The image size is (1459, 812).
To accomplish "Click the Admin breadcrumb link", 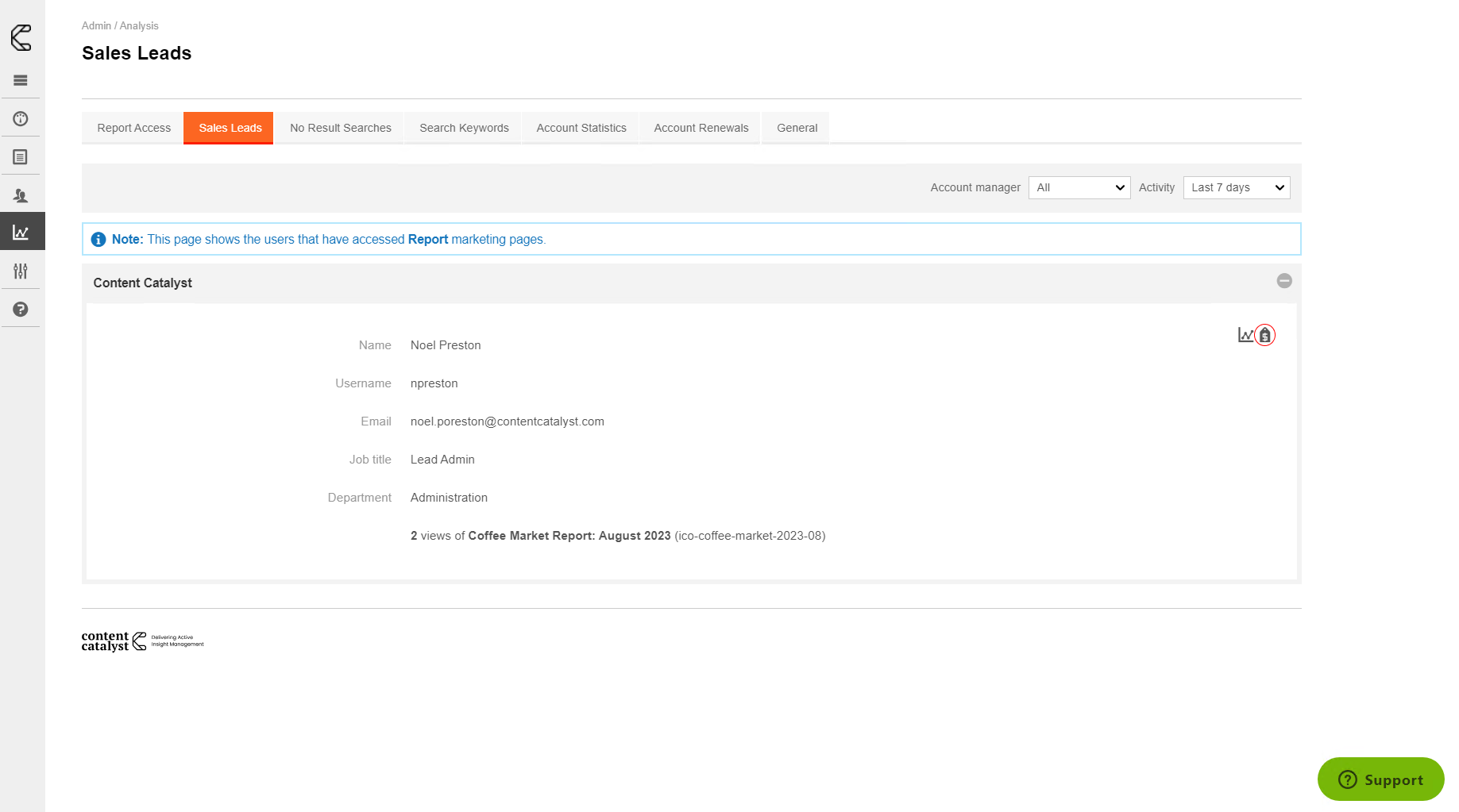I will click(96, 26).
